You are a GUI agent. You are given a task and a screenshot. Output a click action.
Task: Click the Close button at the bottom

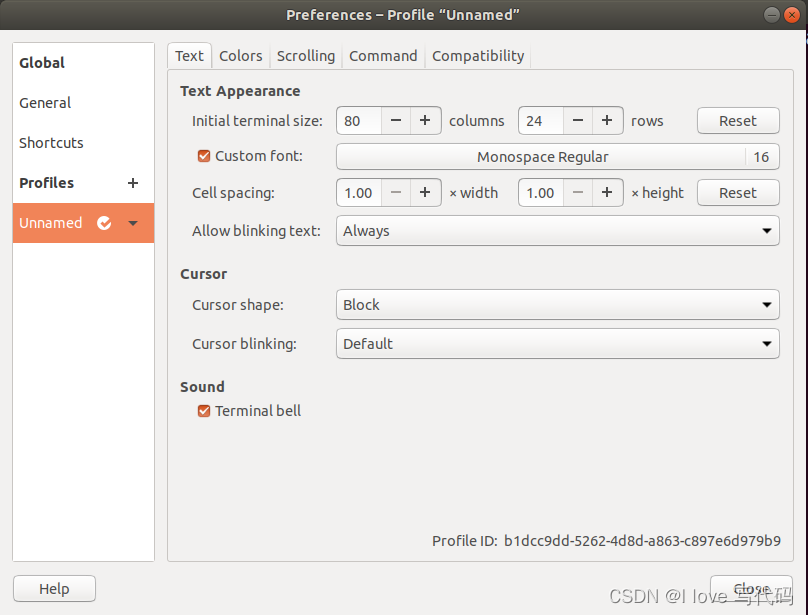[751, 589]
